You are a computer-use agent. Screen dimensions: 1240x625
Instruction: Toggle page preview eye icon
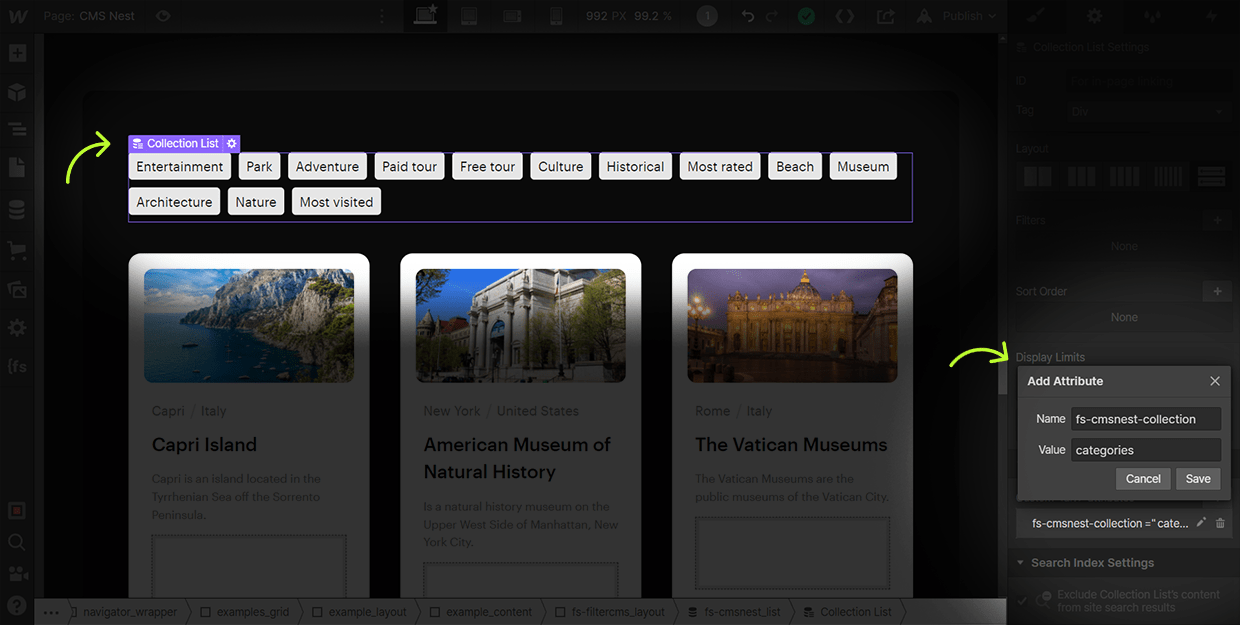tap(163, 16)
